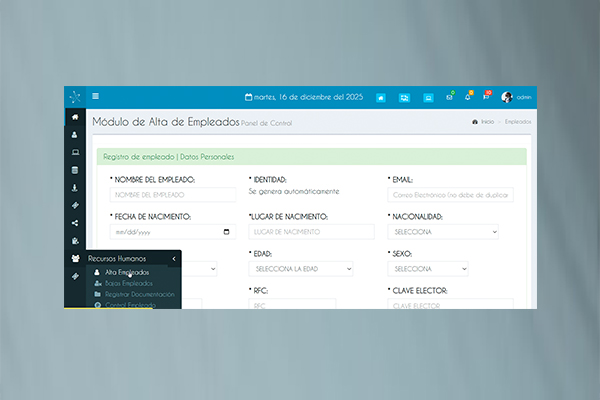Toggle the hamburger sidebar menu

click(96, 97)
